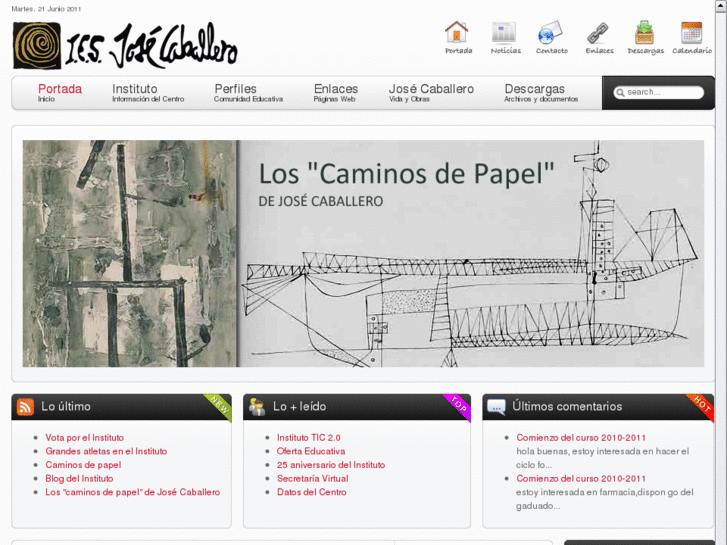Screen dimensions: 727x545
Task: Open the Caminos de papel link
Action: point(83,465)
